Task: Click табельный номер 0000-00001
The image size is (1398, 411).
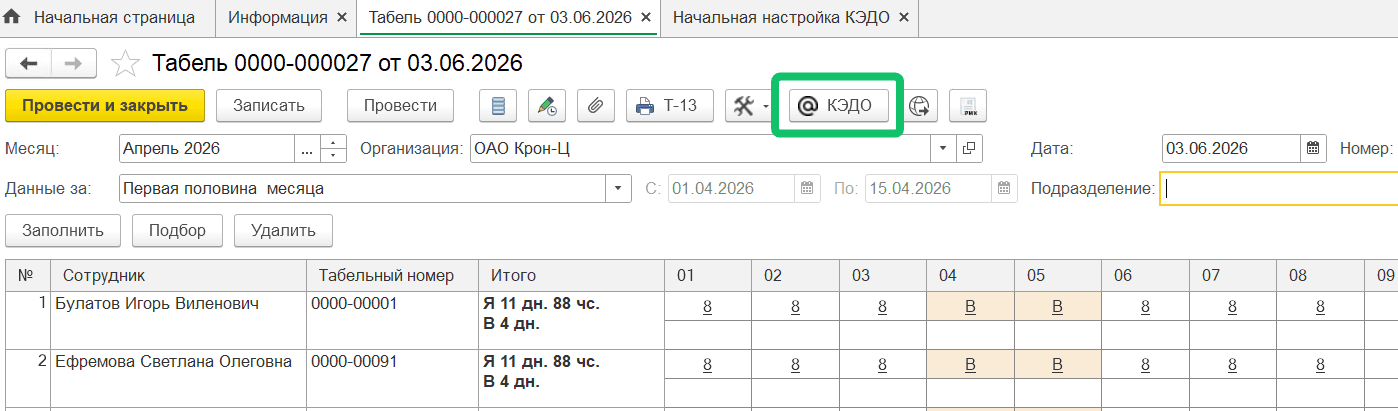Action: tap(354, 304)
